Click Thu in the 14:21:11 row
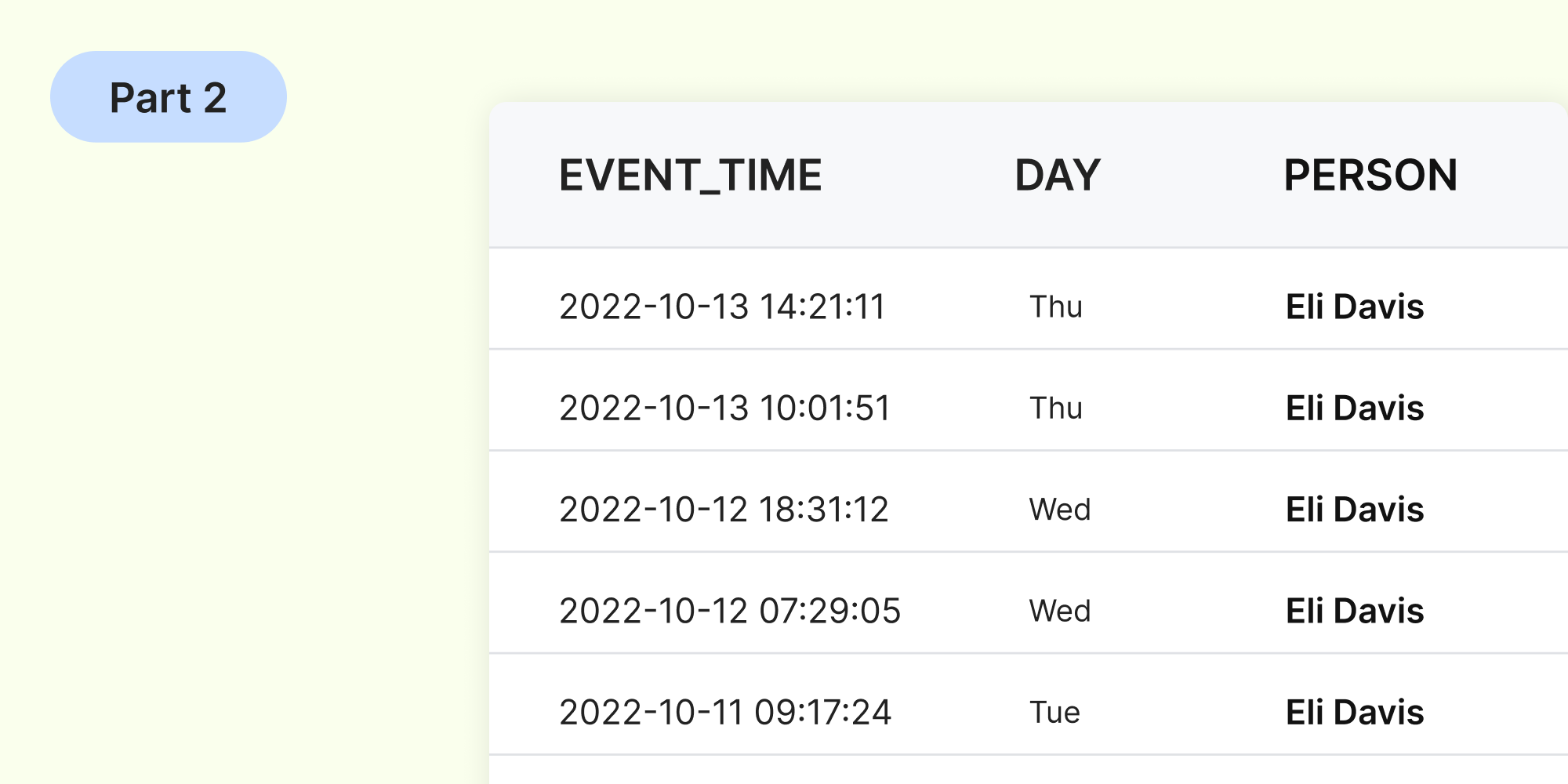This screenshot has width=1568, height=784. point(1056,307)
